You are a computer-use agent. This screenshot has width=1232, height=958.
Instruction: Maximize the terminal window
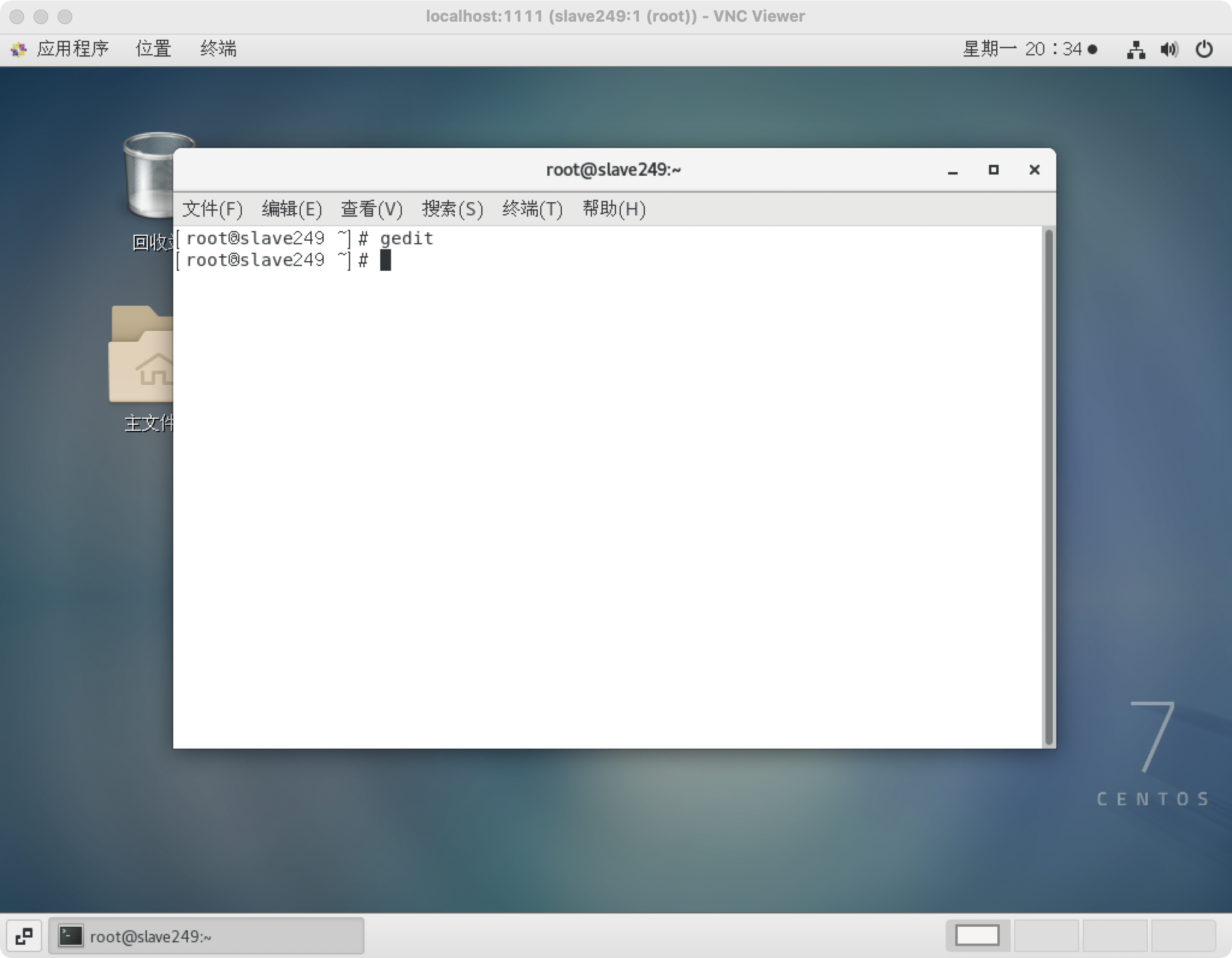(993, 170)
